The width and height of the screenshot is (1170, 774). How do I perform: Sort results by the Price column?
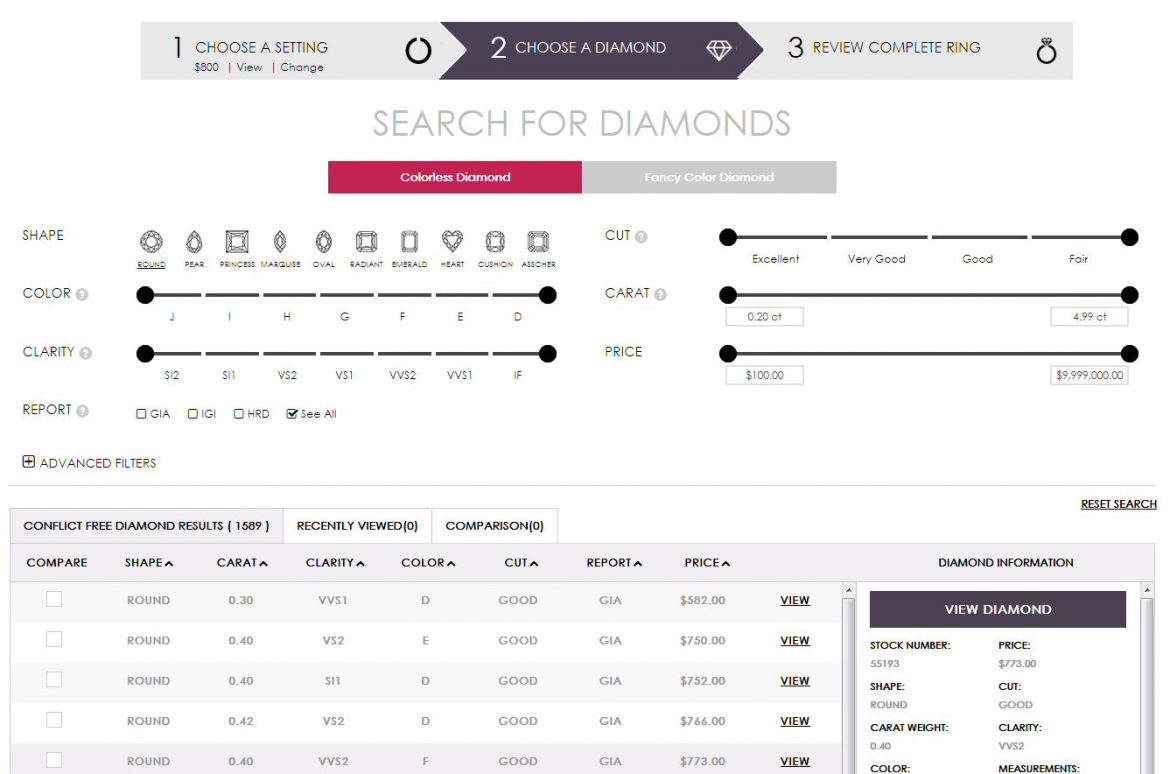(x=705, y=562)
